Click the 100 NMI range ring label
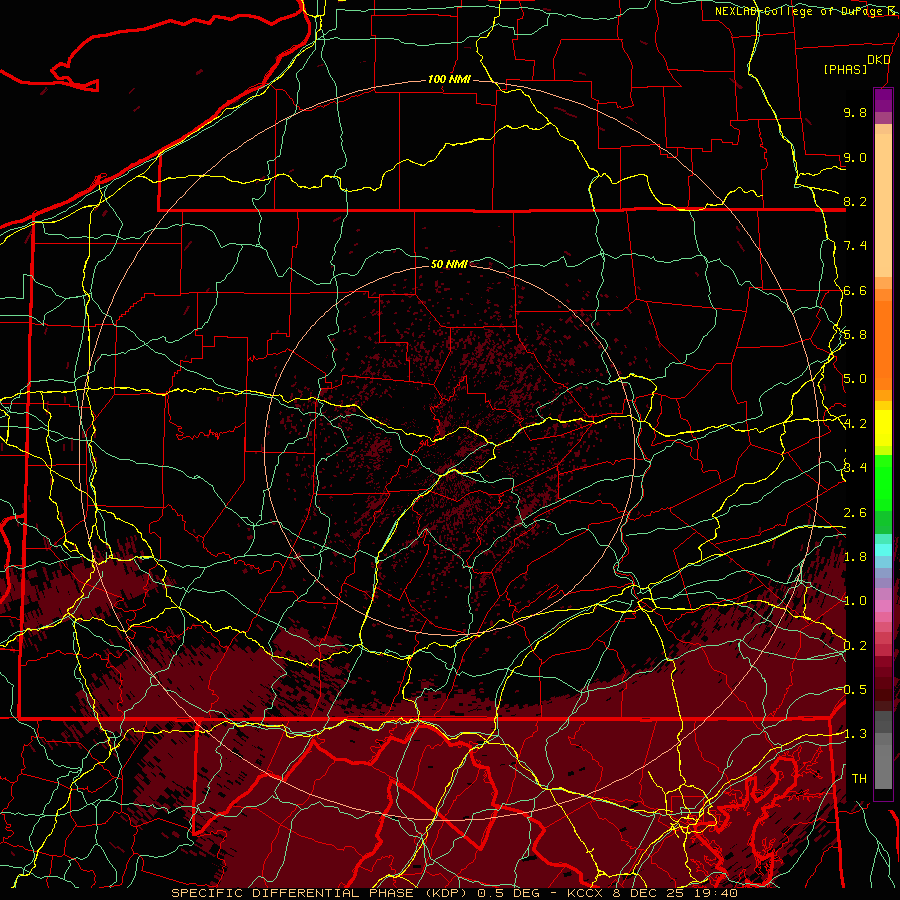 click(x=449, y=79)
